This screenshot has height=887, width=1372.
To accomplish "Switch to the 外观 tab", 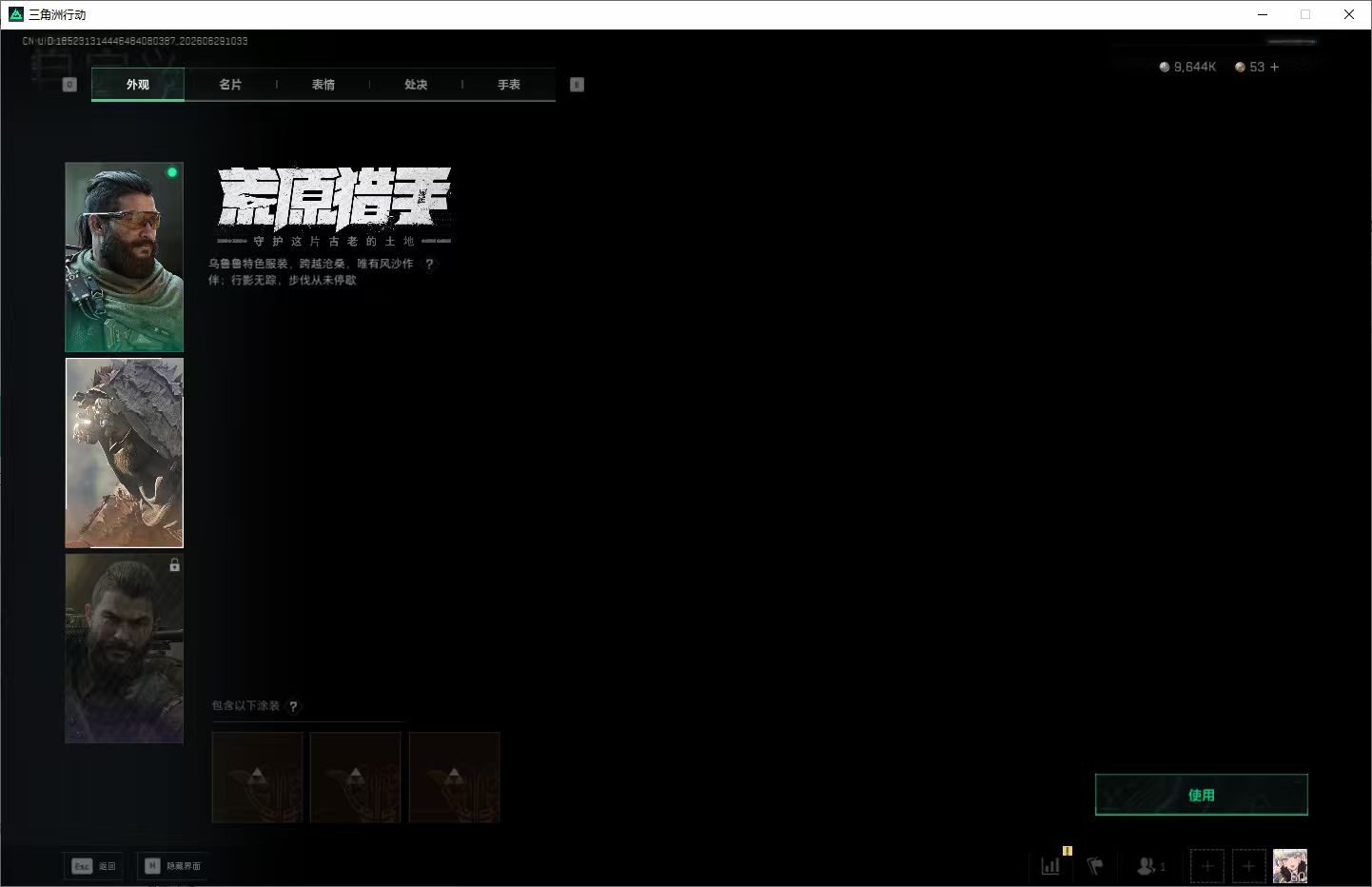I will [138, 85].
